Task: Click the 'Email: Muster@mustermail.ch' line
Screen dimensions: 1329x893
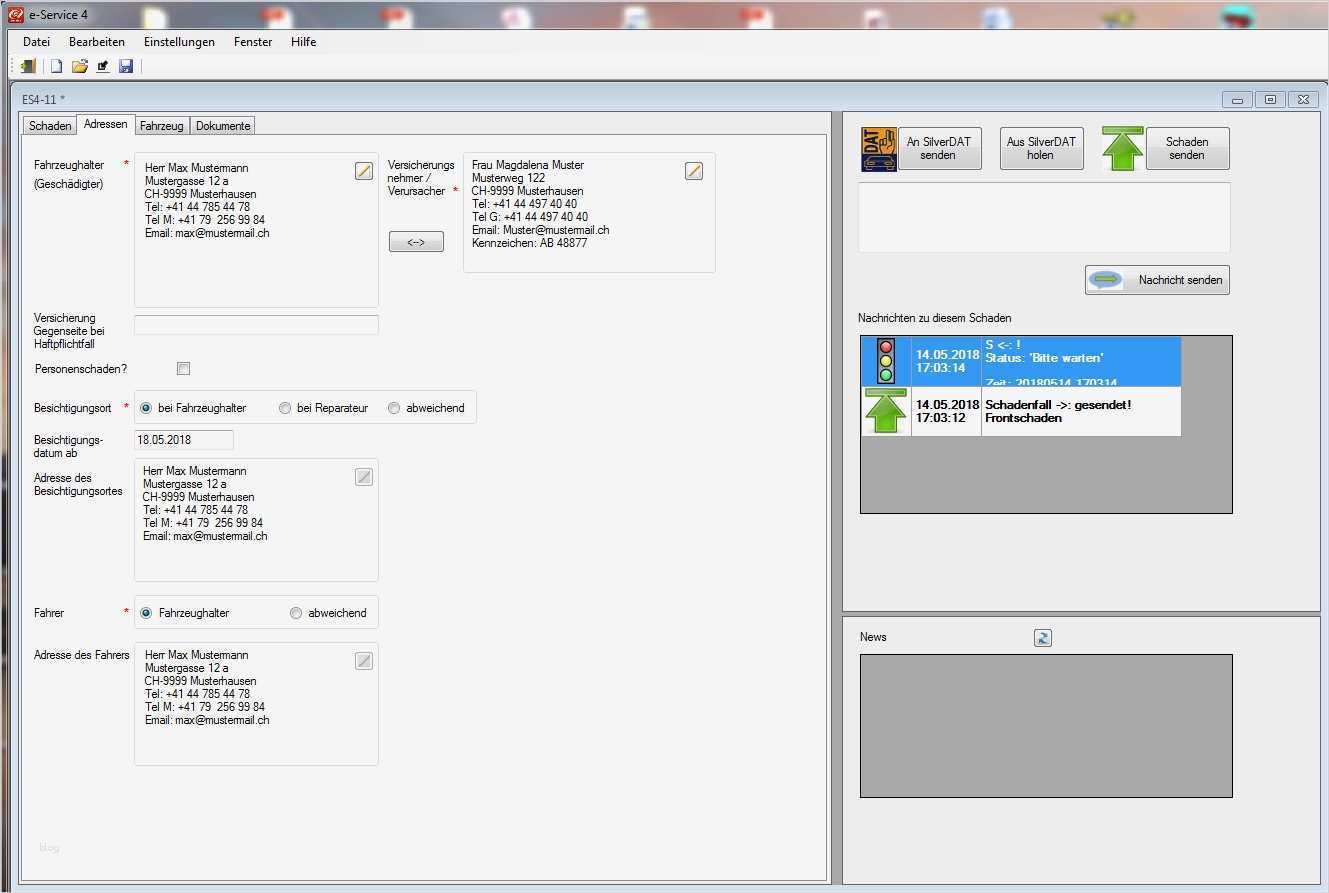Action: [x=541, y=230]
